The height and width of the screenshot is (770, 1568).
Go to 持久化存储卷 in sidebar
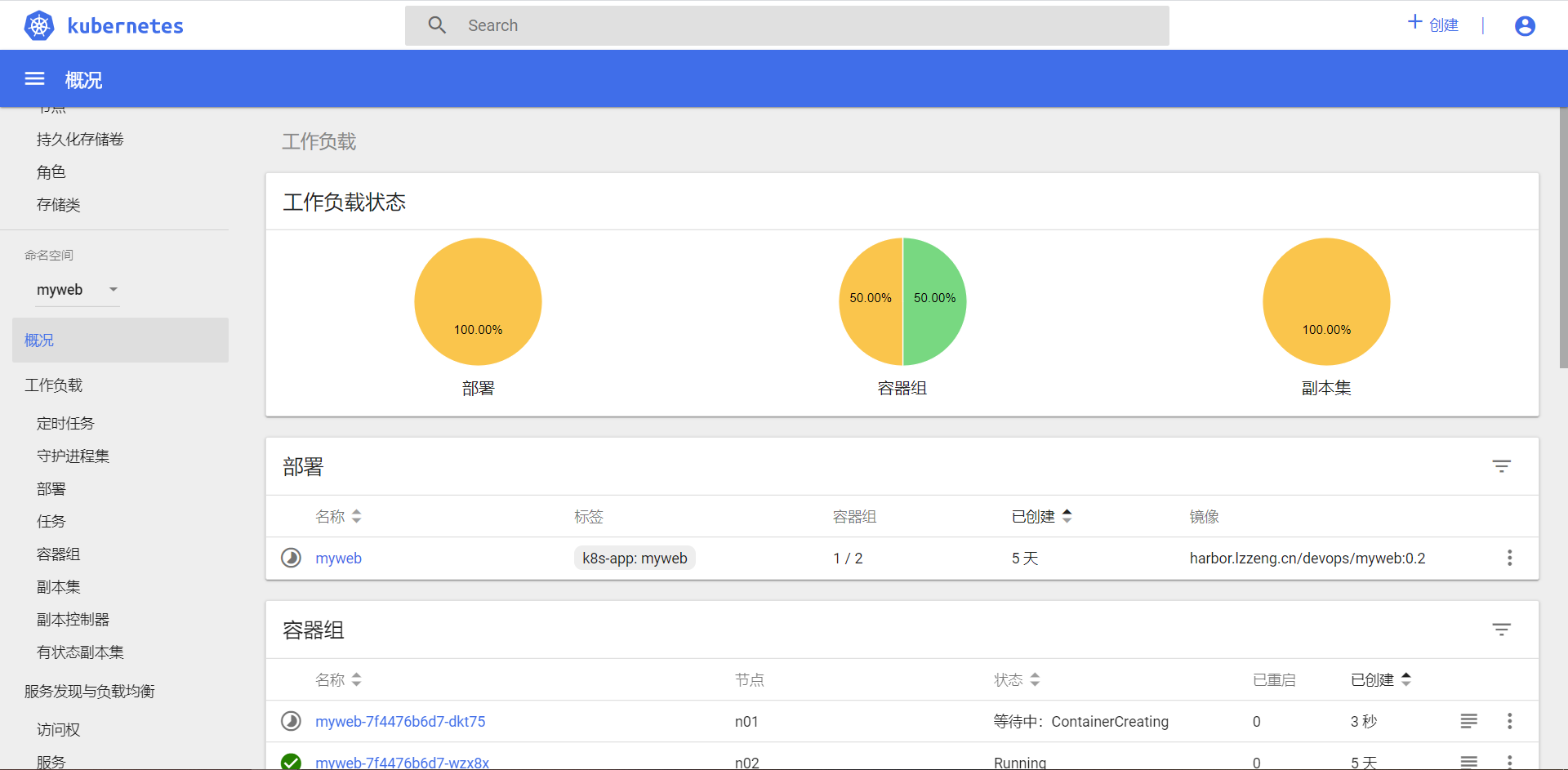80,140
